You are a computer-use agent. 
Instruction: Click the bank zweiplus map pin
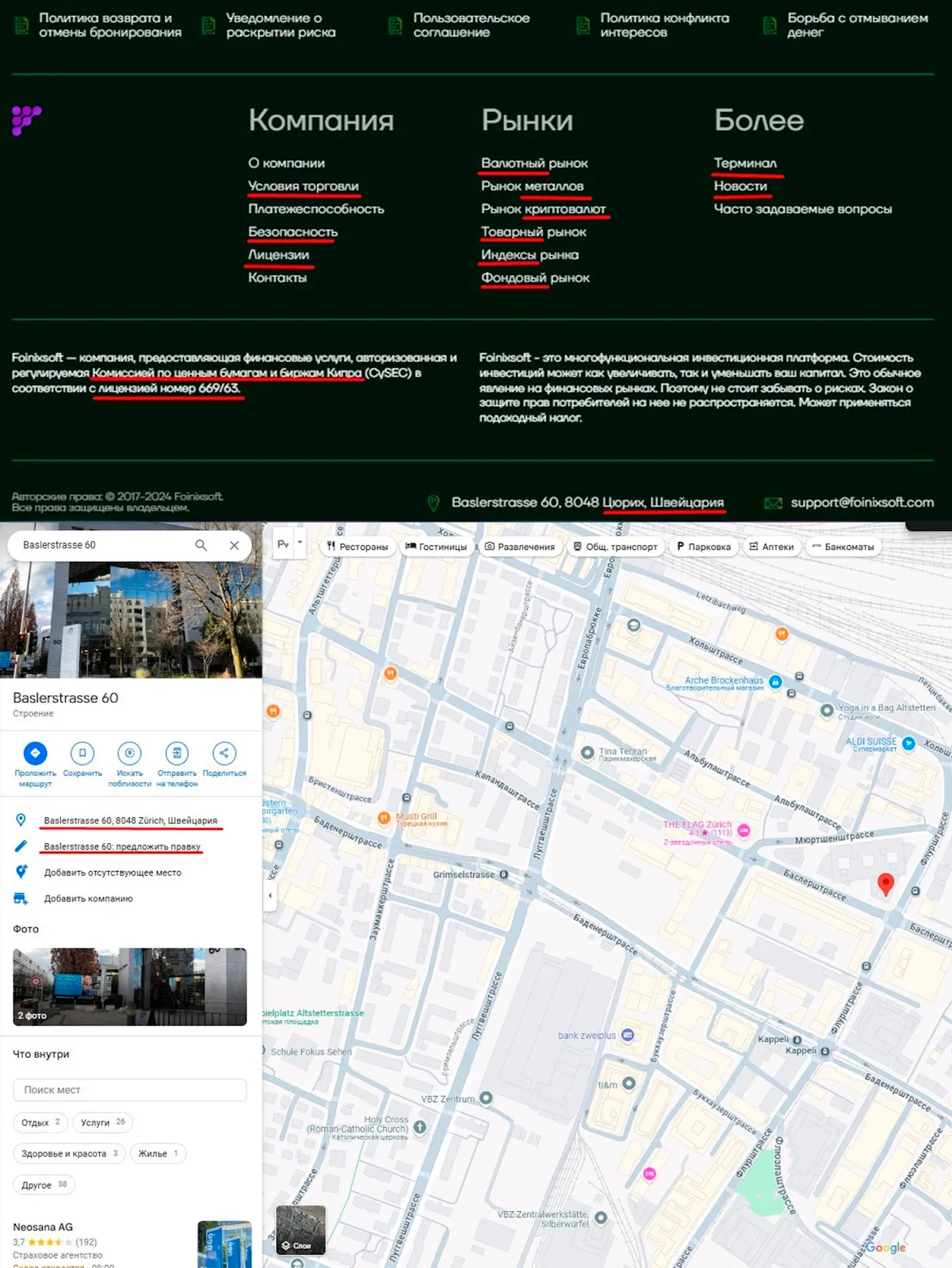point(628,1035)
